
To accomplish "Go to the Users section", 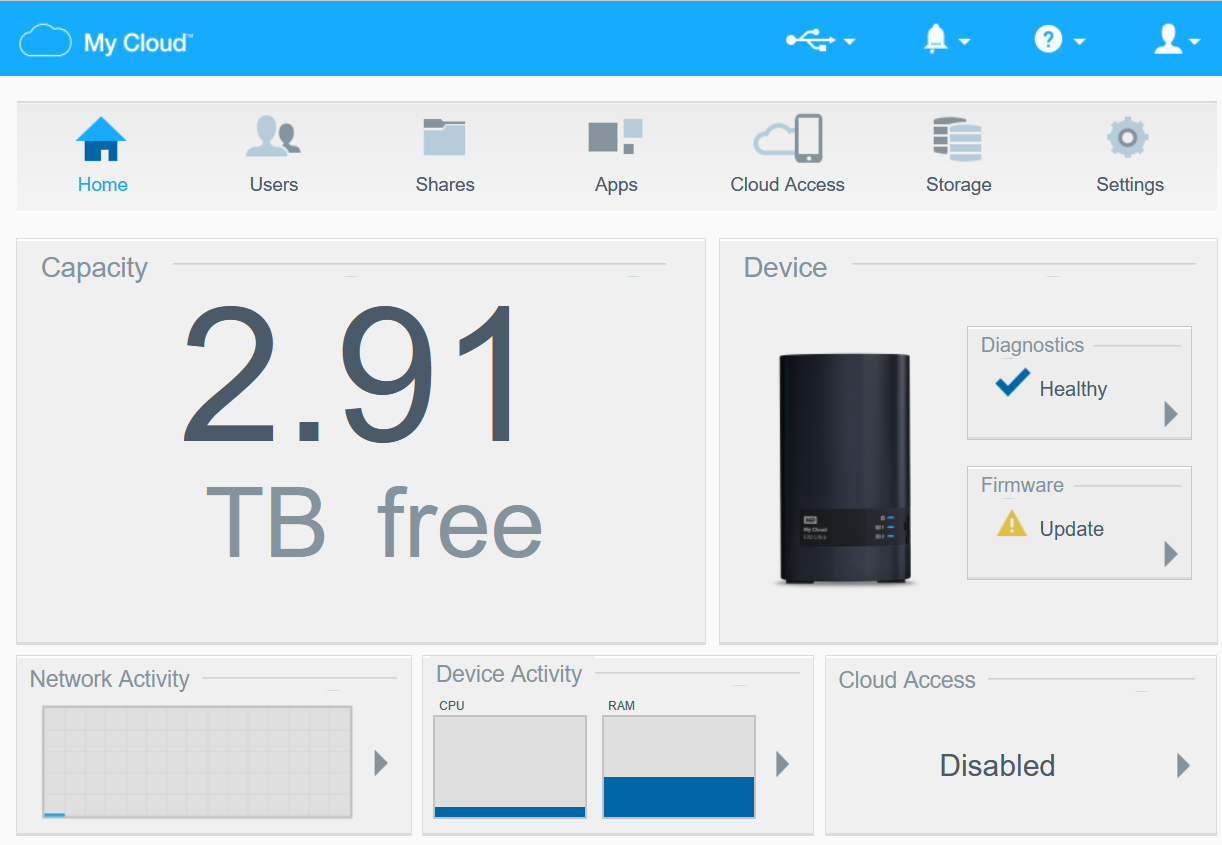I will (x=273, y=138).
